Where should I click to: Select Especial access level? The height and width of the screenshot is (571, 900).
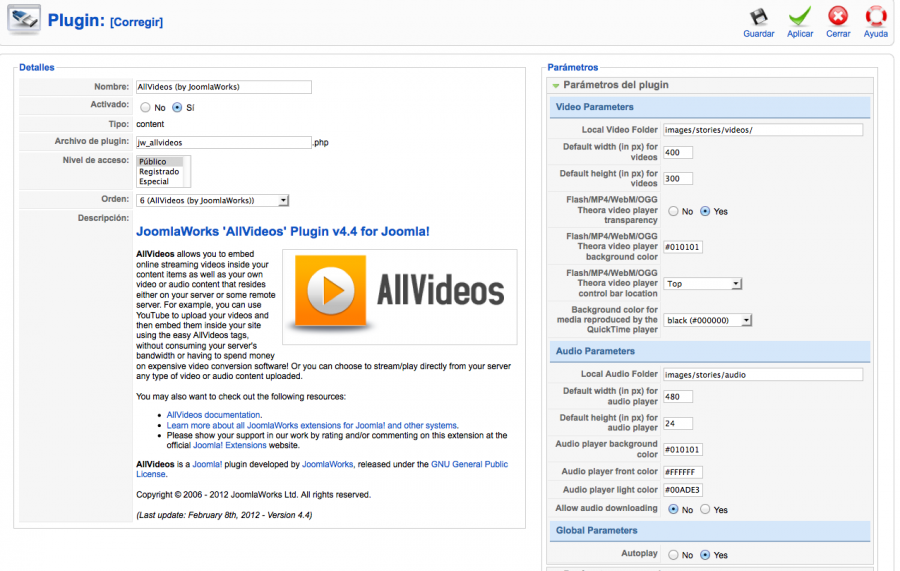coord(160,181)
